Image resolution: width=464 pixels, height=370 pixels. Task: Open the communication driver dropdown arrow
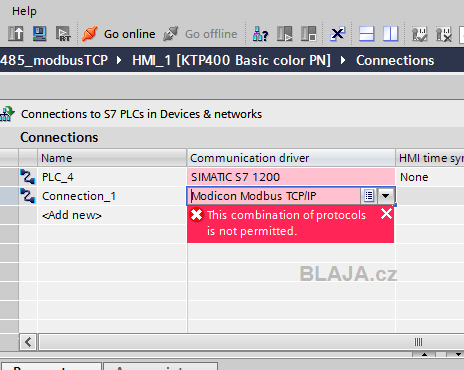[x=386, y=196]
